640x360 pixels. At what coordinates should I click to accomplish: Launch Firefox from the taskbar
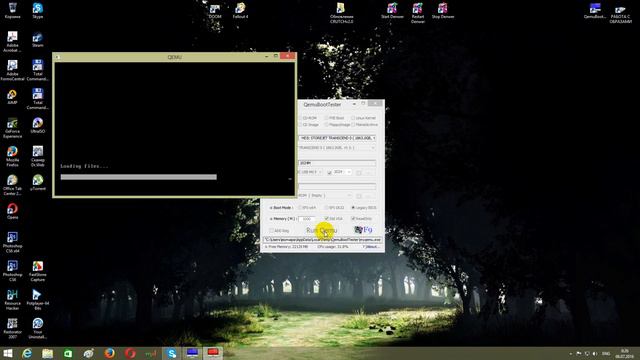109,353
